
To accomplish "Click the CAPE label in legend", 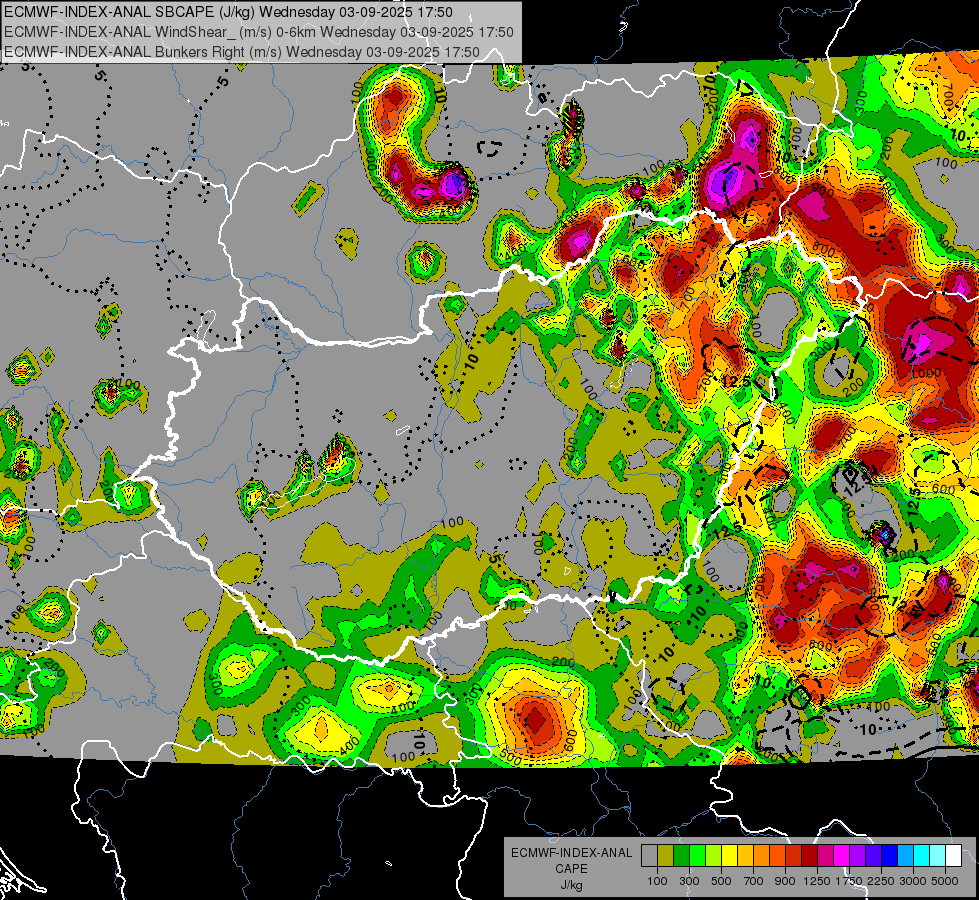I will coord(571,869).
